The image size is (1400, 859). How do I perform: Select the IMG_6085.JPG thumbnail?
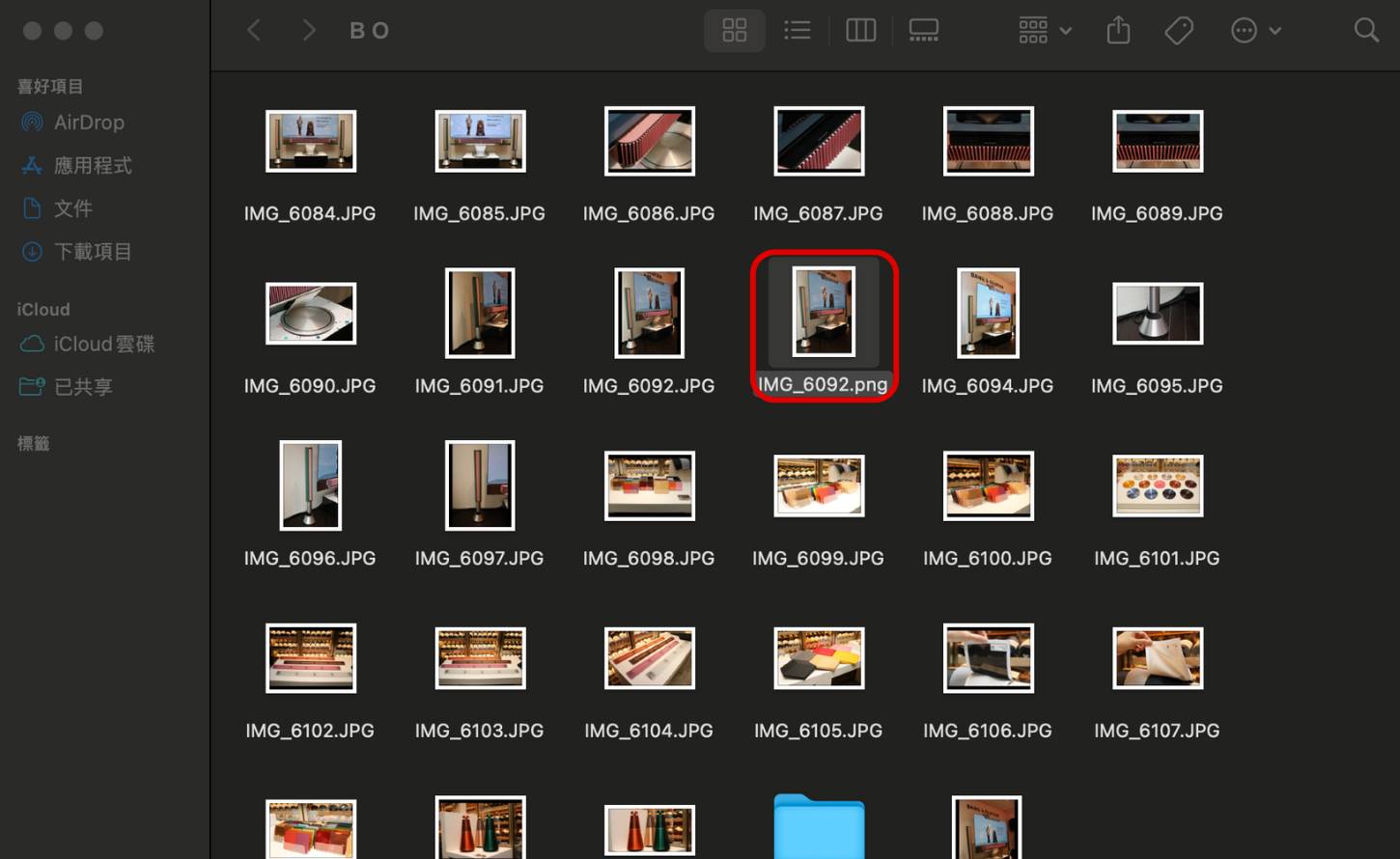click(480, 141)
